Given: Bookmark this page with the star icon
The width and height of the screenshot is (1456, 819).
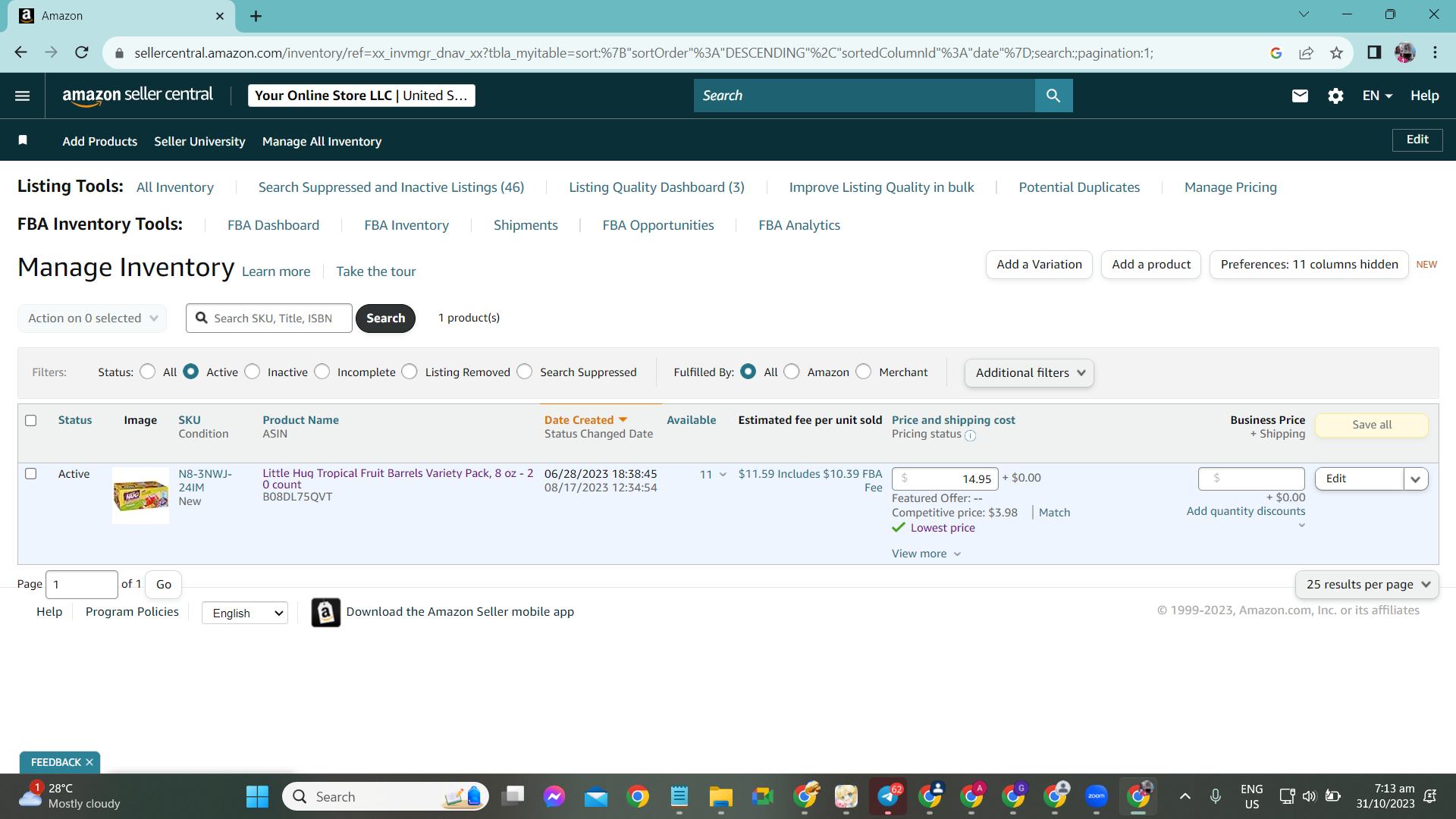Looking at the screenshot, I should 1336,53.
